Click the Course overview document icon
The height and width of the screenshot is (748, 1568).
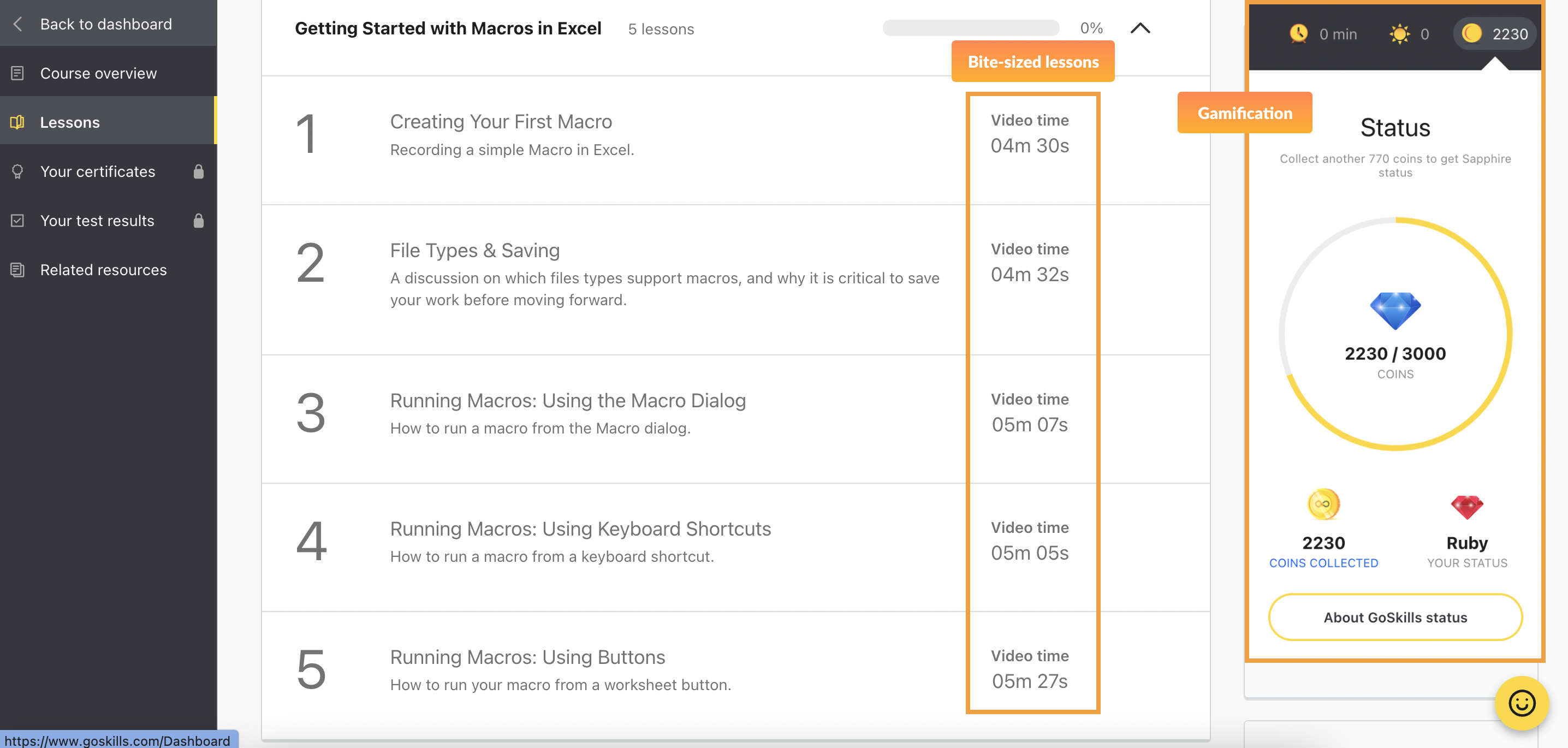[x=17, y=73]
